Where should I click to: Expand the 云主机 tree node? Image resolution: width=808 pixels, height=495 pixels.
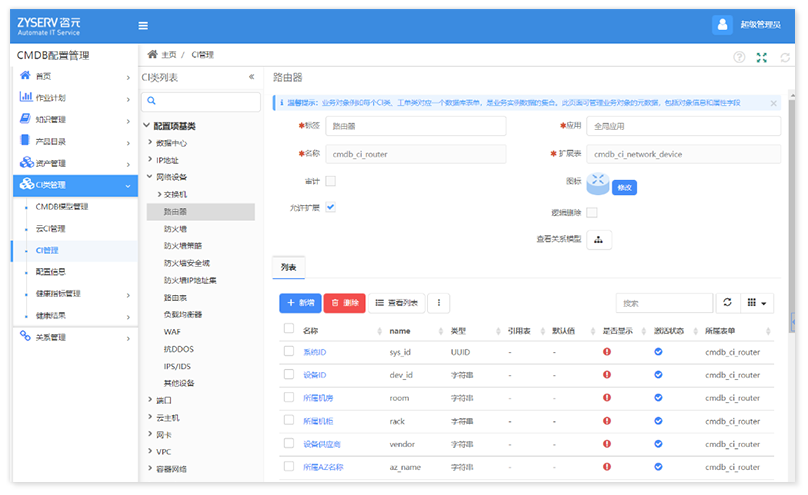coord(150,417)
